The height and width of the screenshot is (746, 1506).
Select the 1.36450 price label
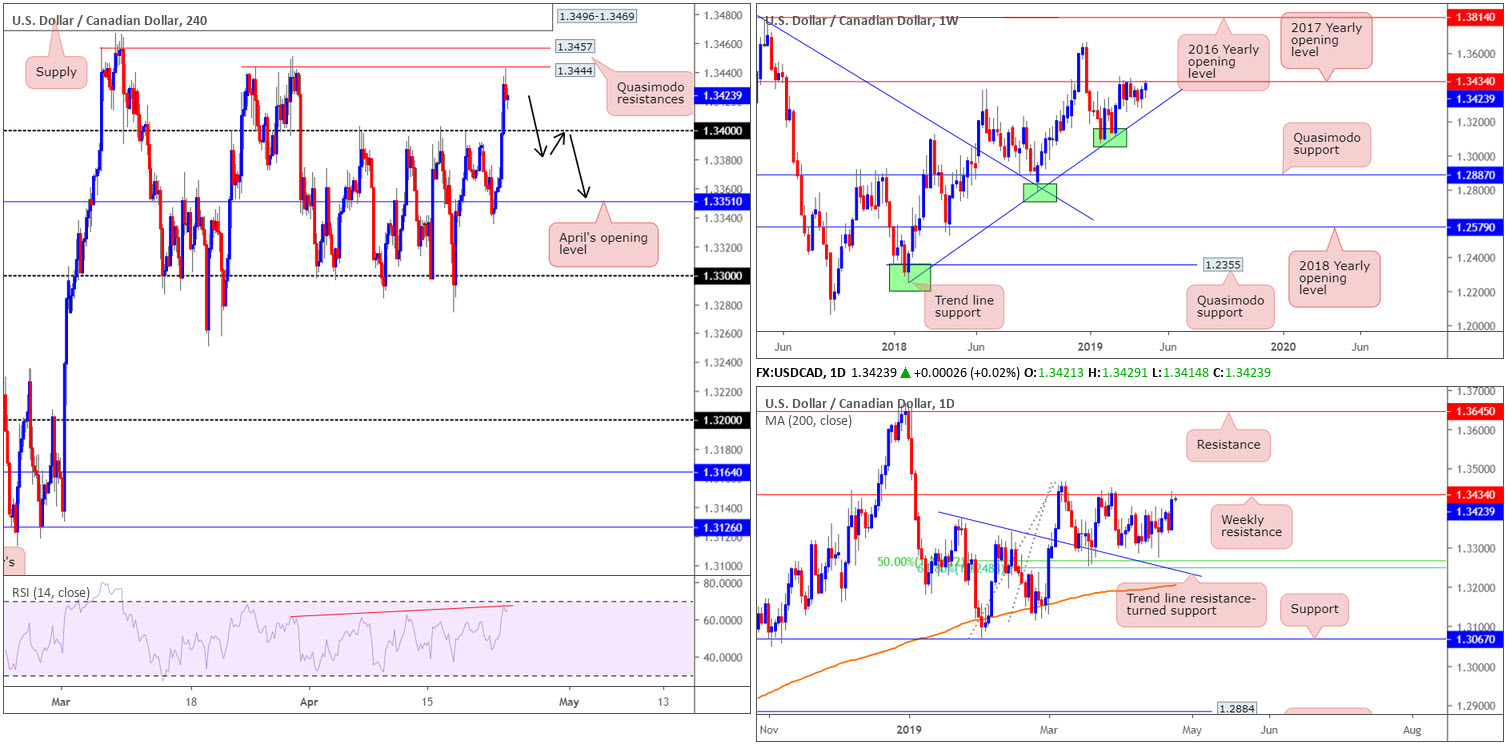[1476, 411]
